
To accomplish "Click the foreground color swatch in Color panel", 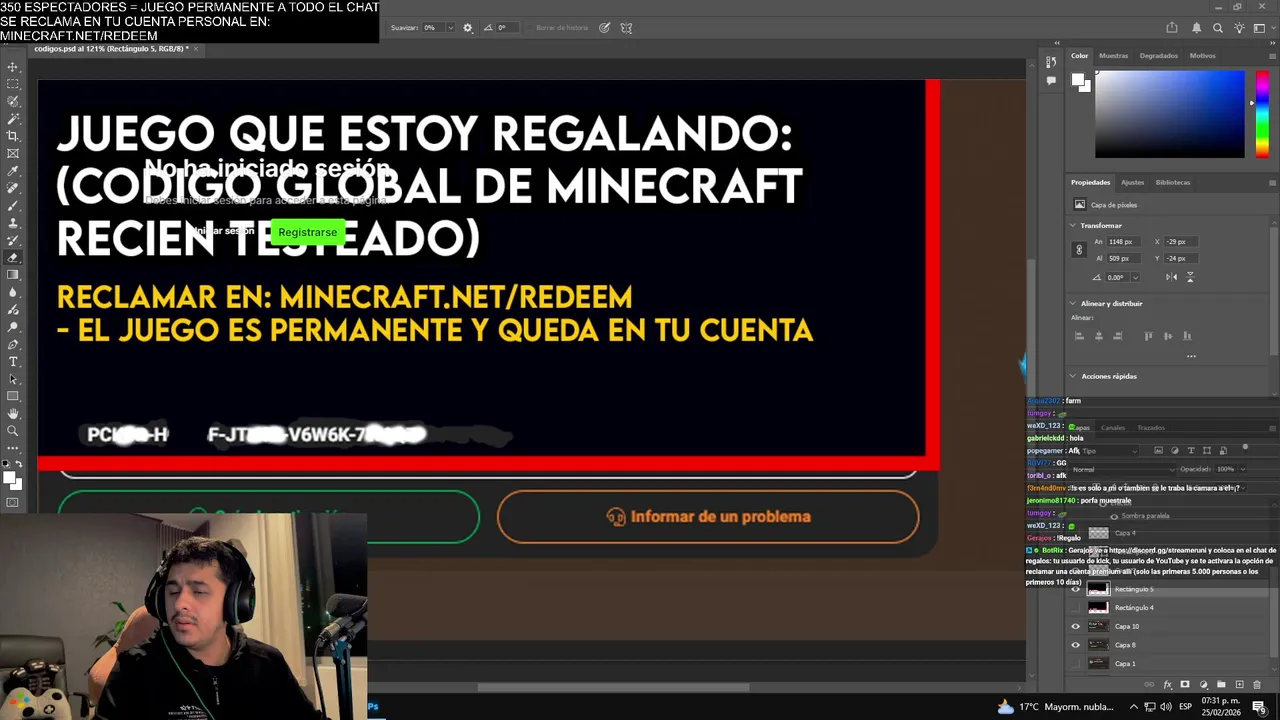I will click(x=1078, y=80).
